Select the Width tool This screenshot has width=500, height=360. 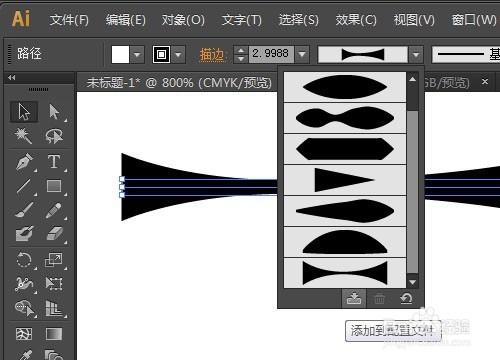click(x=24, y=284)
